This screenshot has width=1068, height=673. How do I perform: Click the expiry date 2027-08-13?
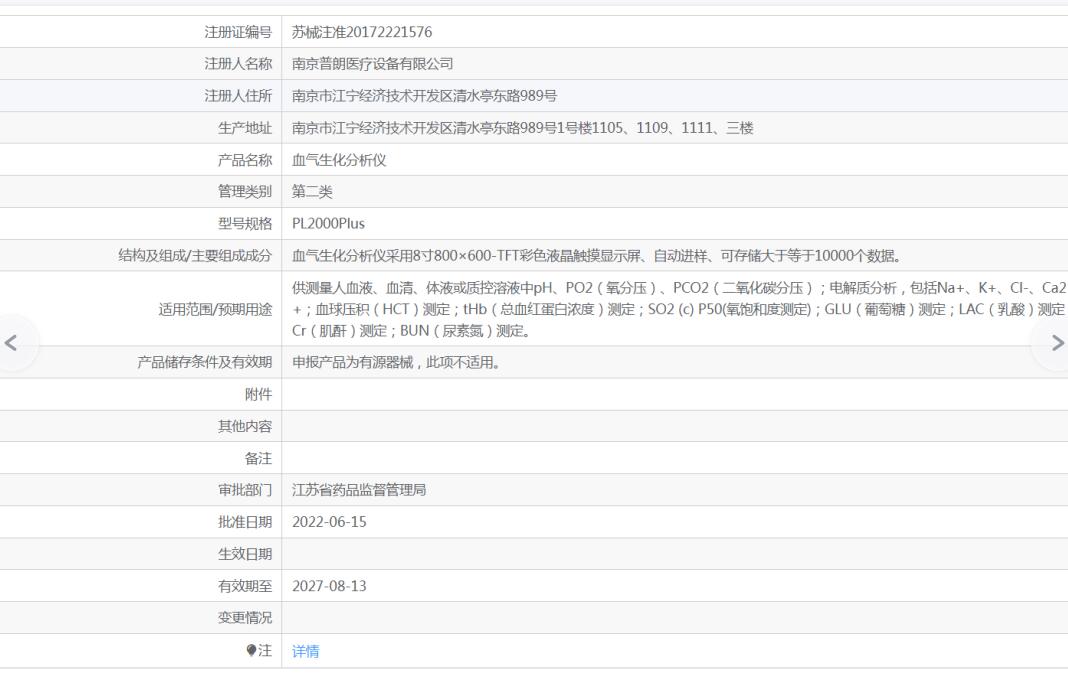click(329, 586)
